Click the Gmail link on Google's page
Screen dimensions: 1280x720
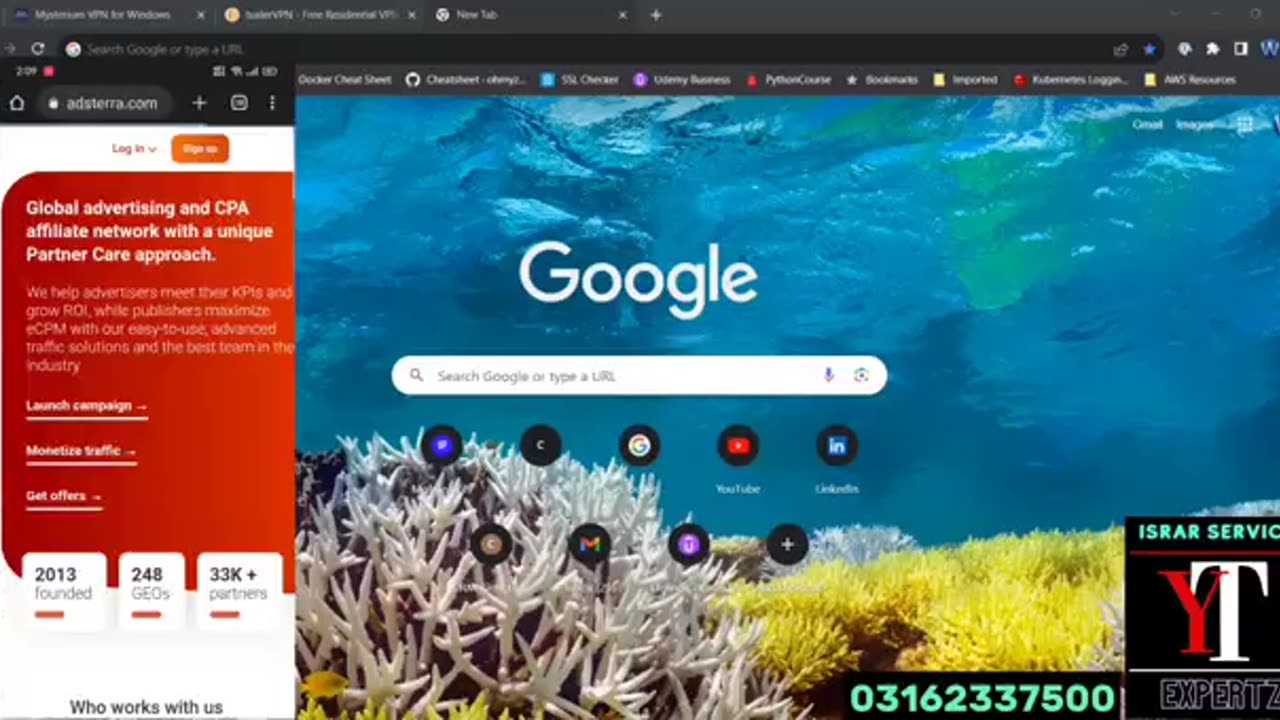1147,124
